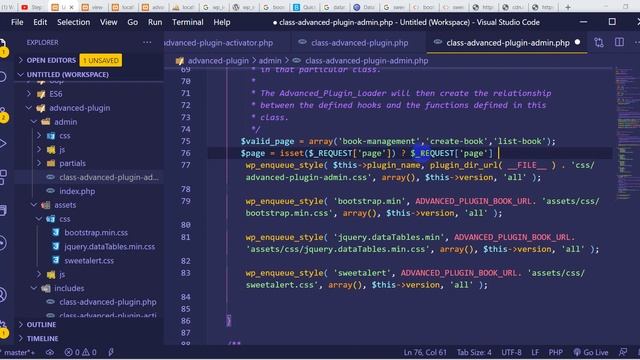Click the feedback icon in status bar
640x360 pixels.
623,352
